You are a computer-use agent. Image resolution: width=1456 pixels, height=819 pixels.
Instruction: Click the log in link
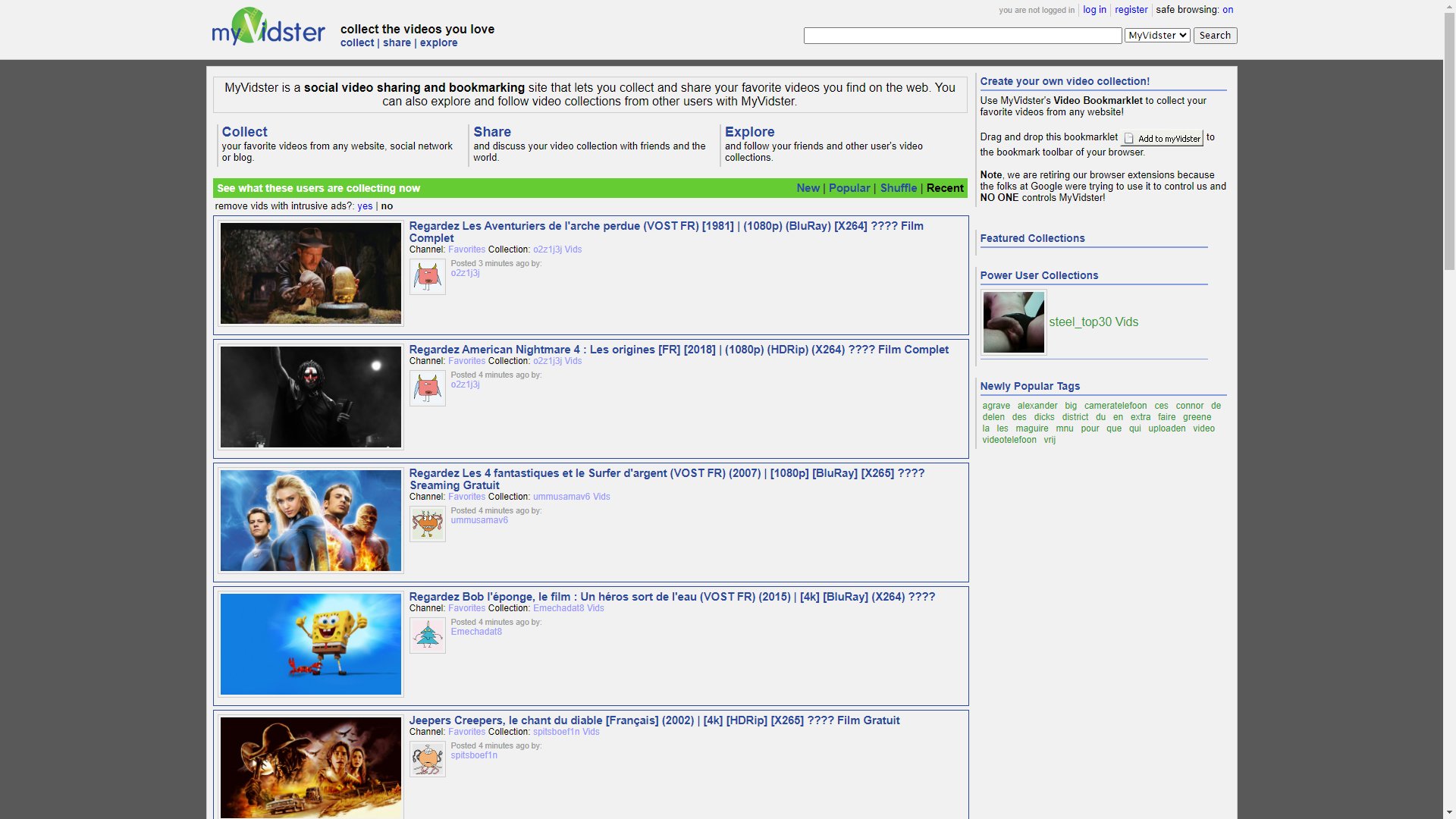pyautogui.click(x=1094, y=10)
